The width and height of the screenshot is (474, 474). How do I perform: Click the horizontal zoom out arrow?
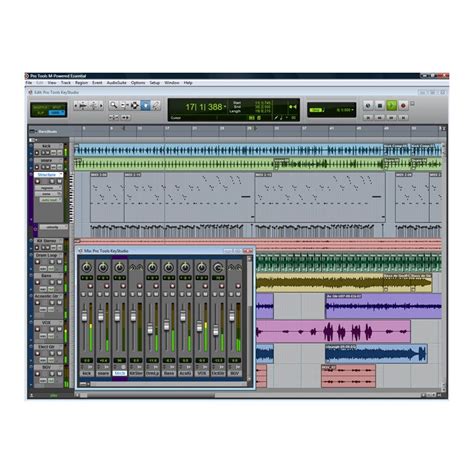(x=76, y=106)
